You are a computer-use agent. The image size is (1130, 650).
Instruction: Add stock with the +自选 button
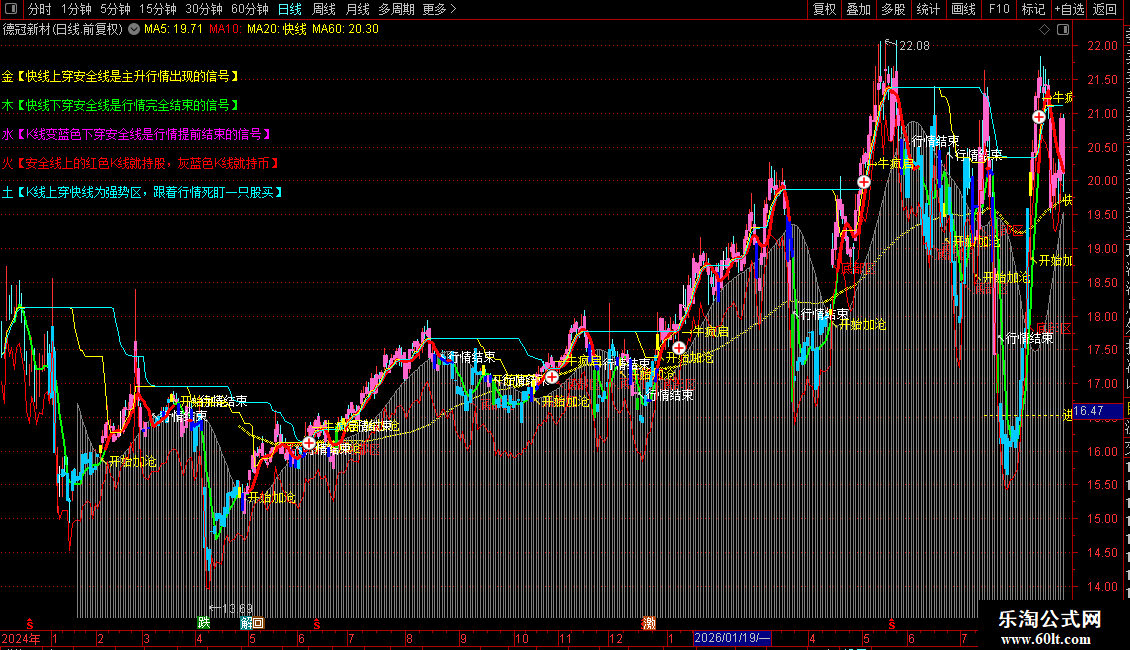(1069, 9)
